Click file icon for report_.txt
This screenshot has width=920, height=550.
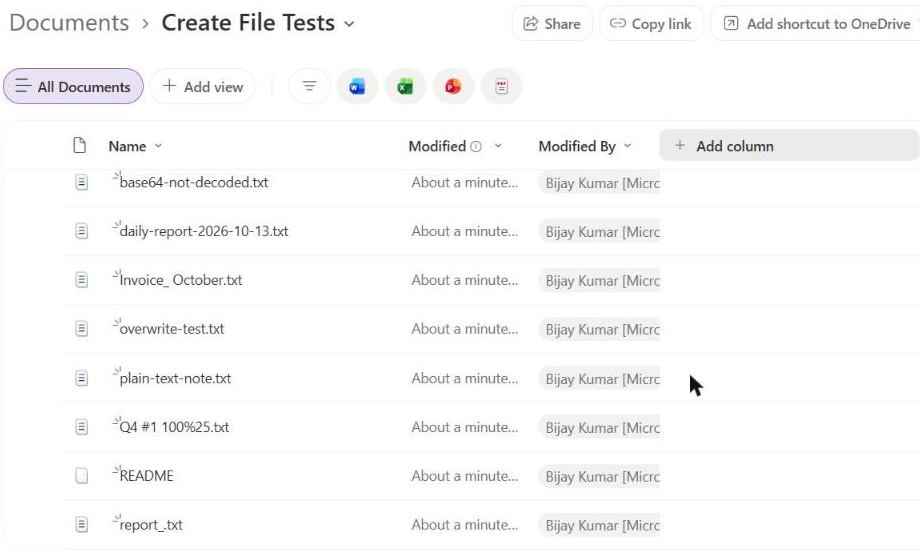[82, 524]
